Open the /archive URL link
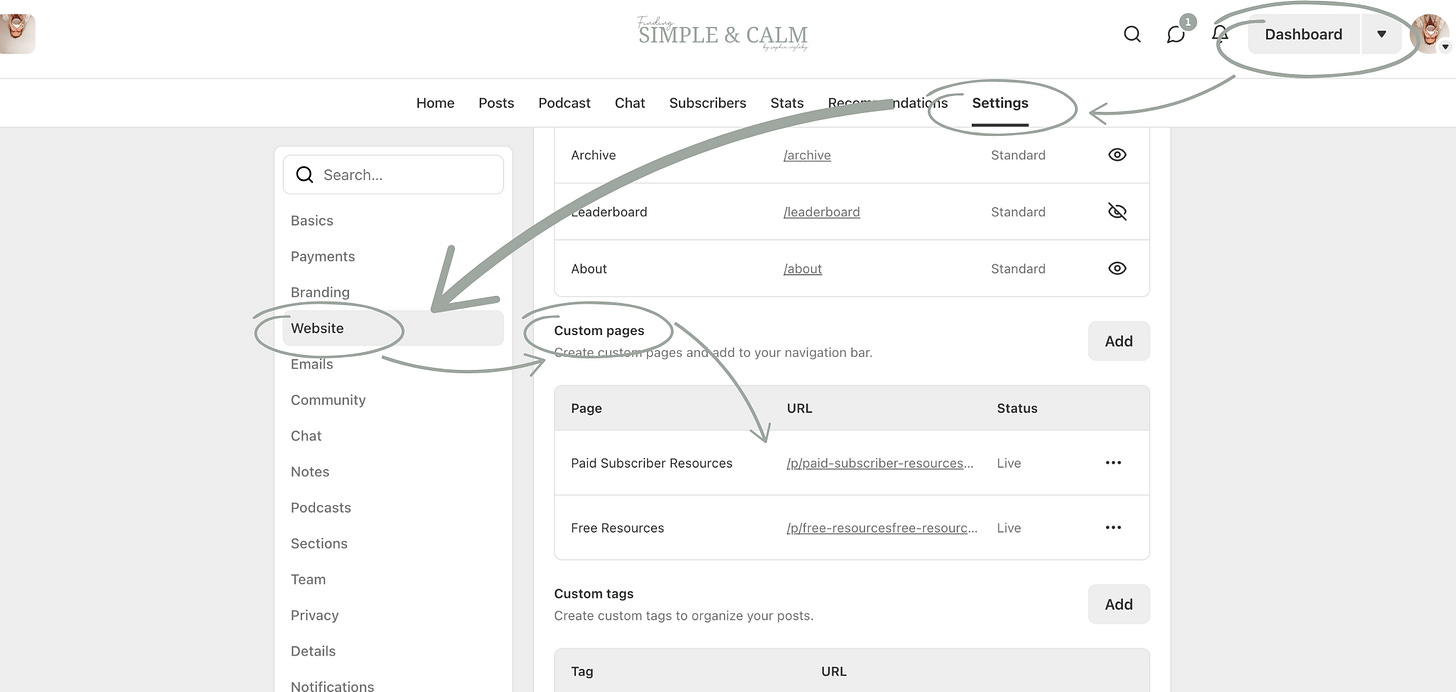The width and height of the screenshot is (1456, 692). tap(806, 154)
